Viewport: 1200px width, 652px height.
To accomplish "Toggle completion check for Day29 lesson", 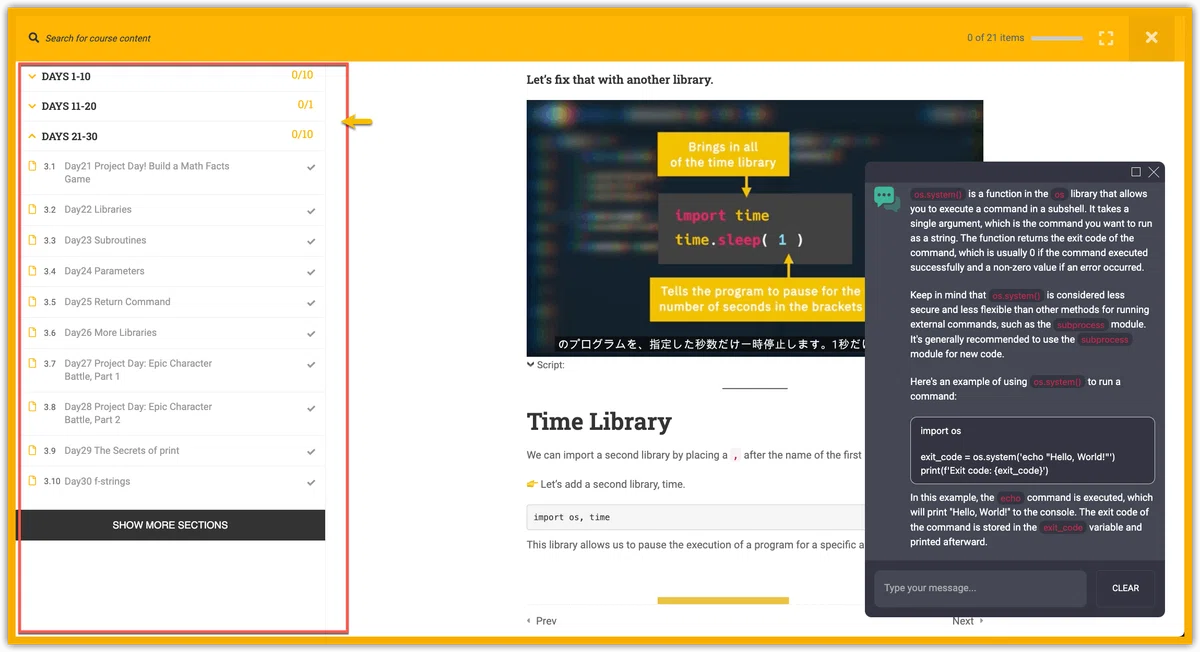I will pyautogui.click(x=311, y=452).
